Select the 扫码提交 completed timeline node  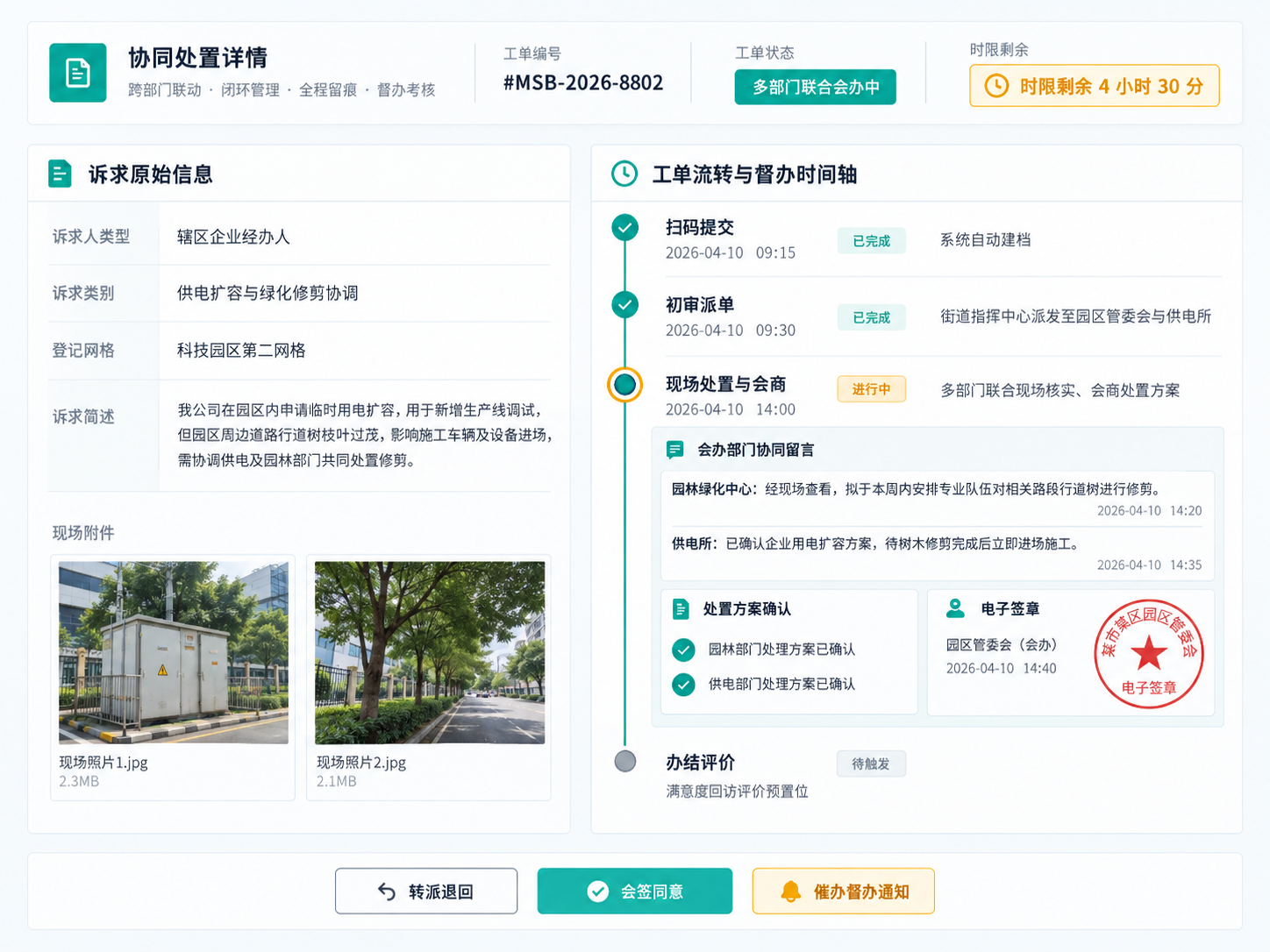624,228
